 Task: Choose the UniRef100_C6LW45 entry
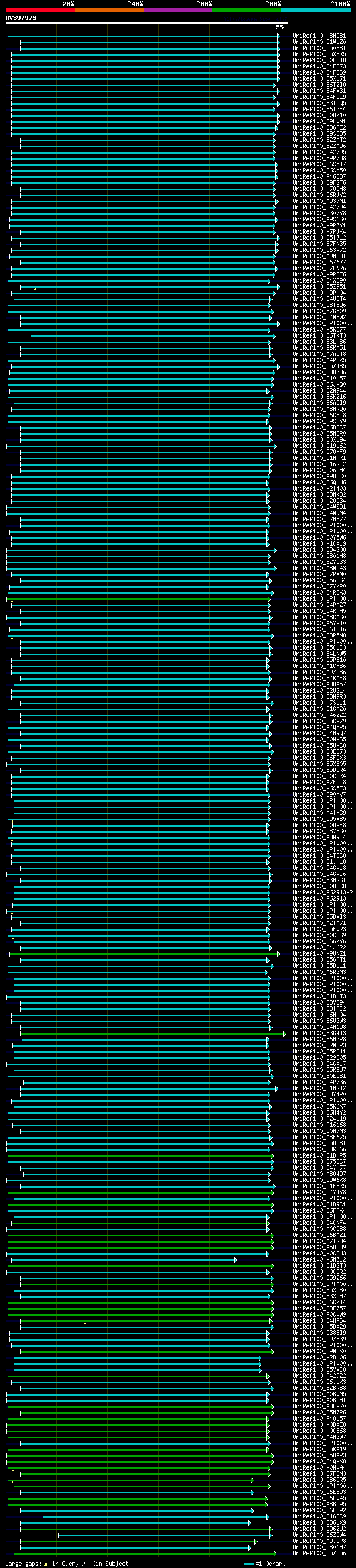point(319,1498)
